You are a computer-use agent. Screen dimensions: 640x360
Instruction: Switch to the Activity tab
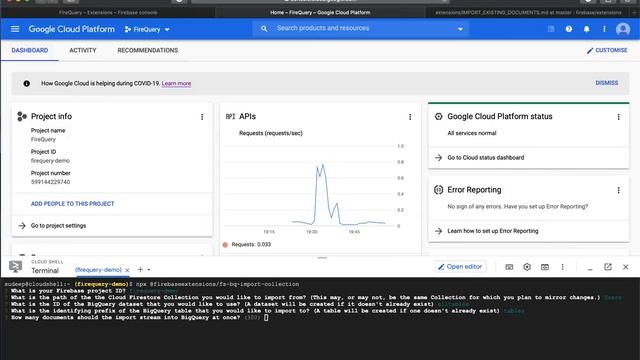82,50
